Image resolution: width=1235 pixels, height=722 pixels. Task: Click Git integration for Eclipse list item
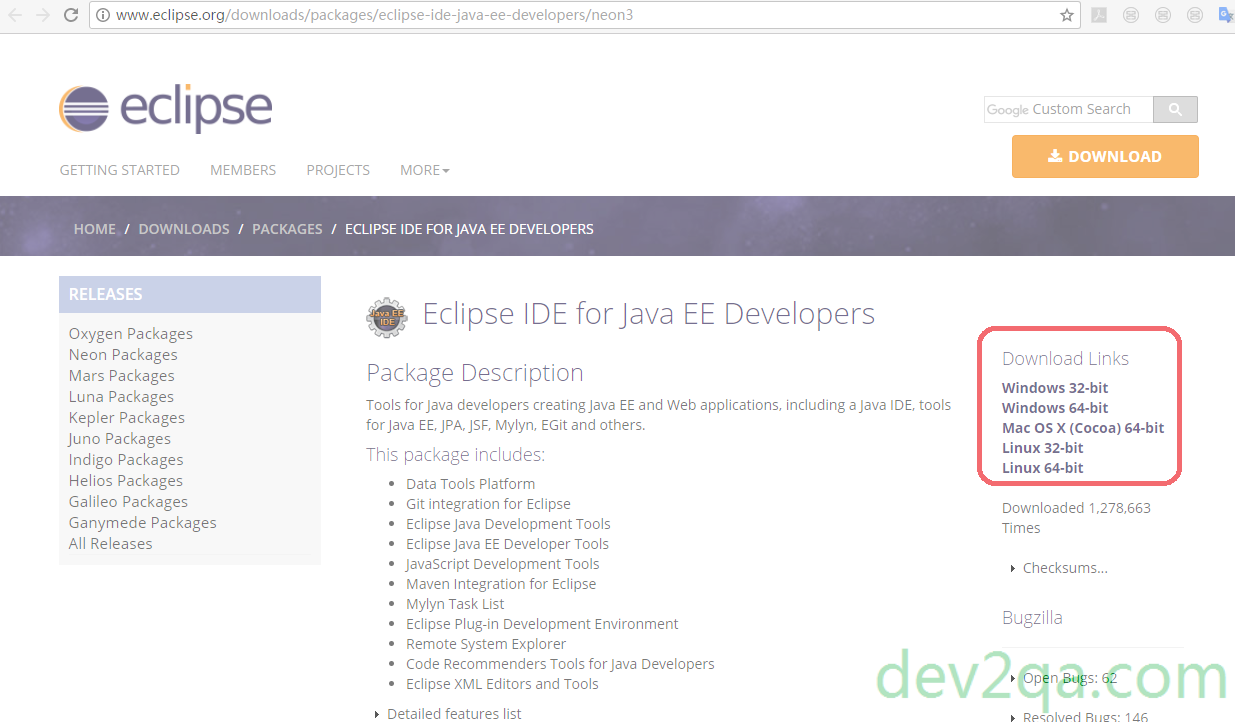tap(489, 504)
